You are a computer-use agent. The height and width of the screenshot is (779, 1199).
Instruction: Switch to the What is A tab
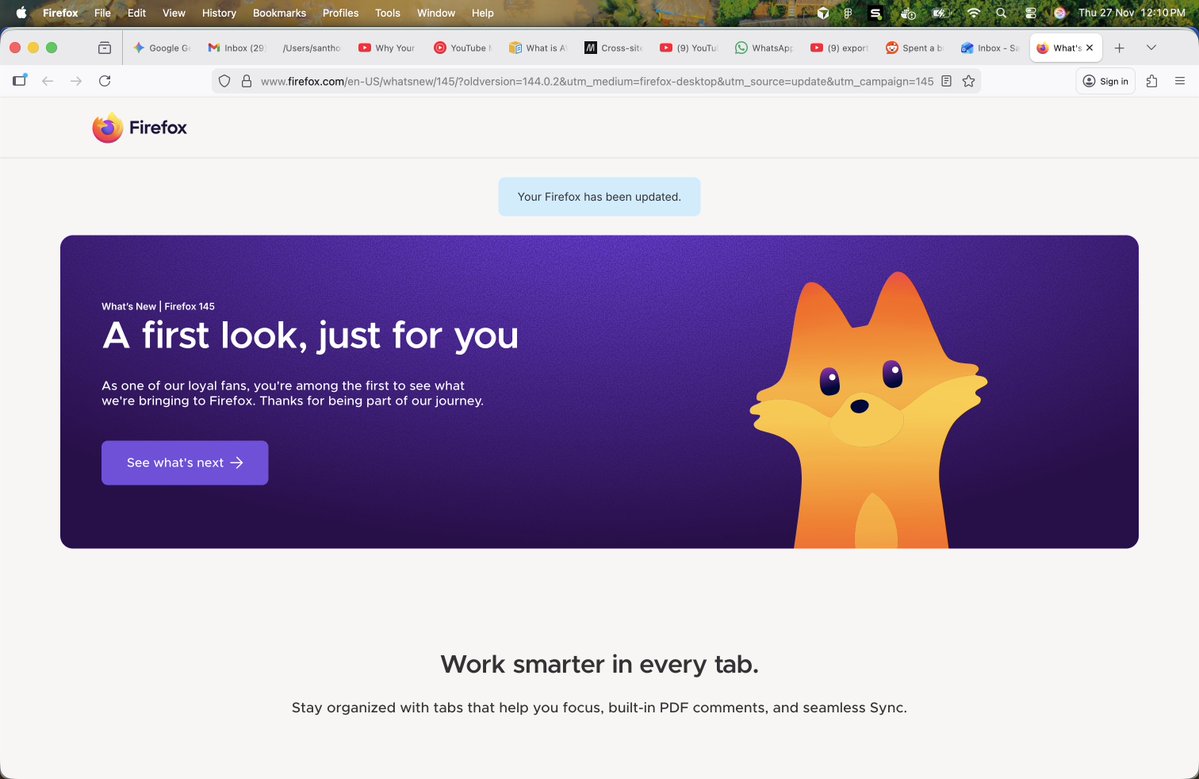[x=537, y=47]
